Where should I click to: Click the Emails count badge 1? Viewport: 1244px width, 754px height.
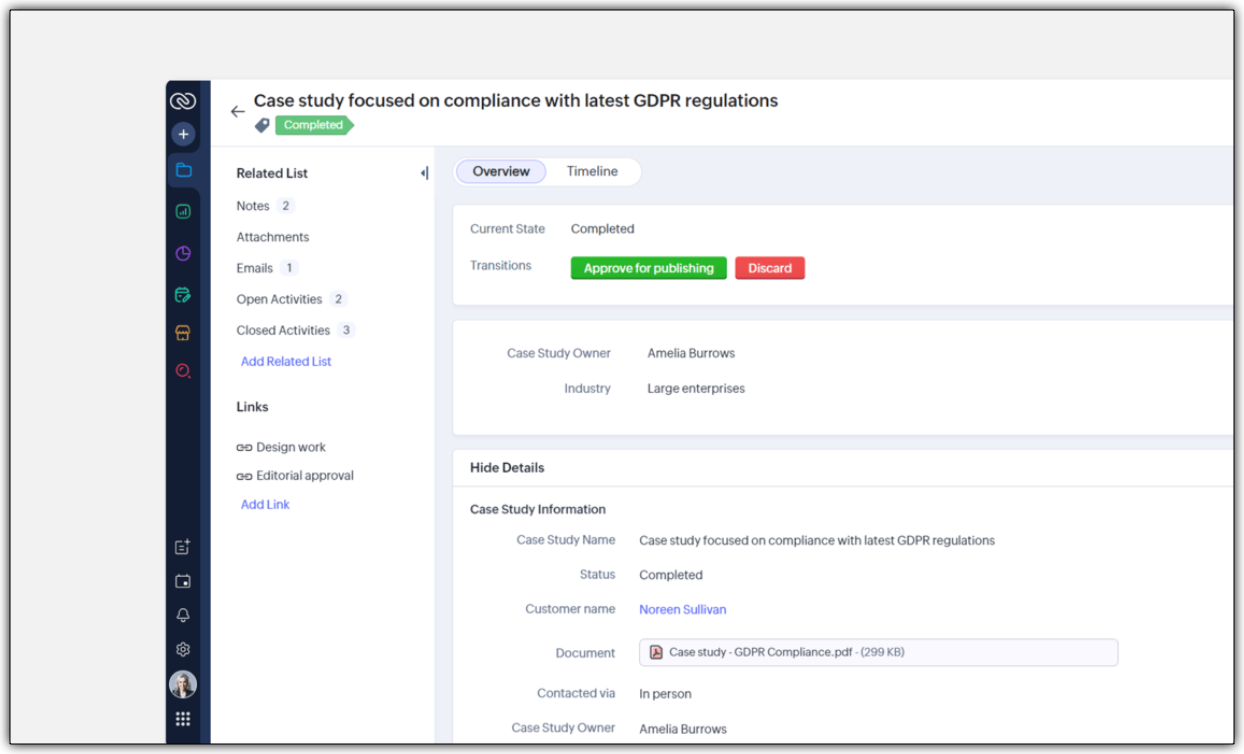[289, 268]
